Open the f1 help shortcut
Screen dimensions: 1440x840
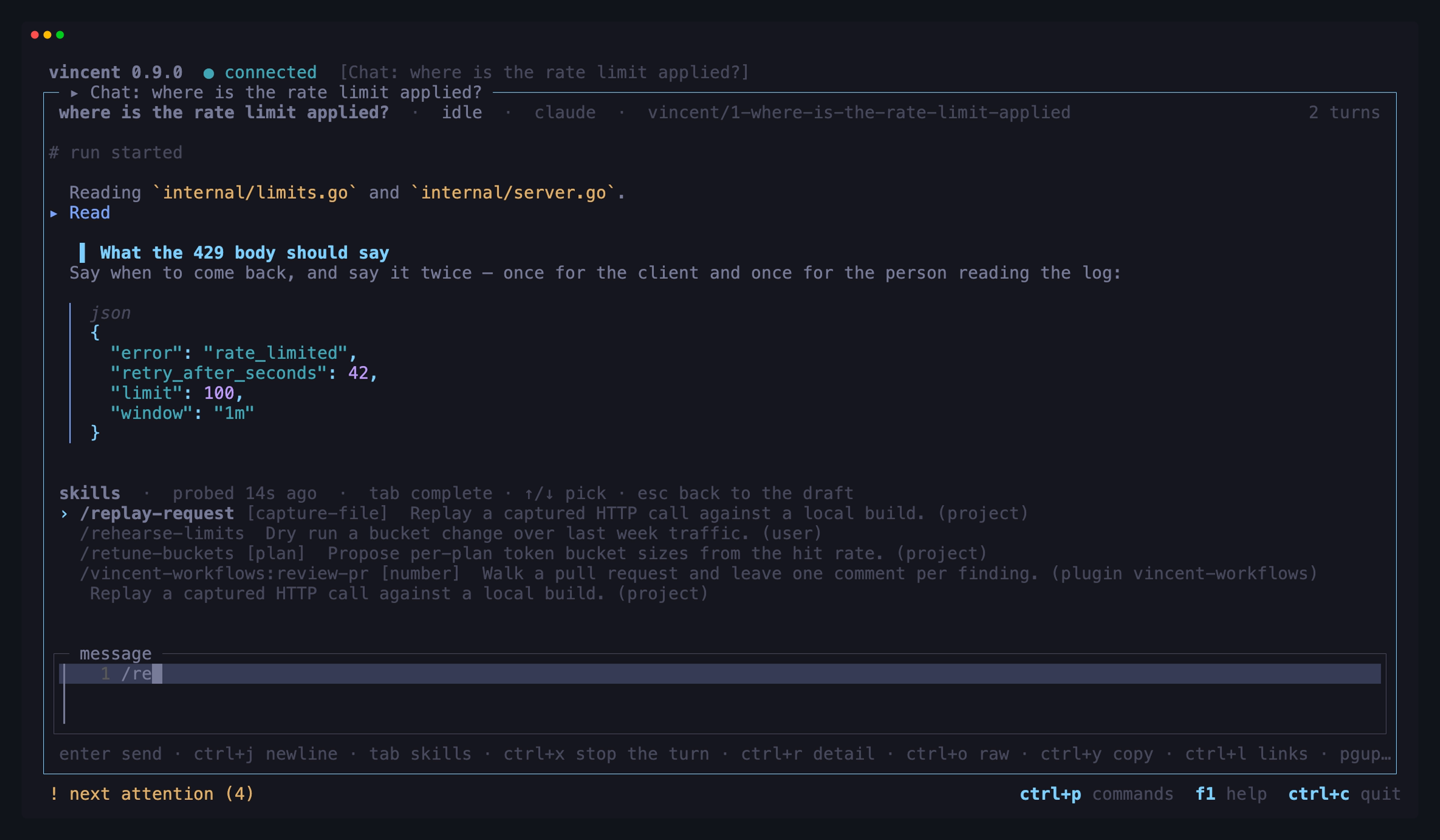pyautogui.click(x=1231, y=794)
